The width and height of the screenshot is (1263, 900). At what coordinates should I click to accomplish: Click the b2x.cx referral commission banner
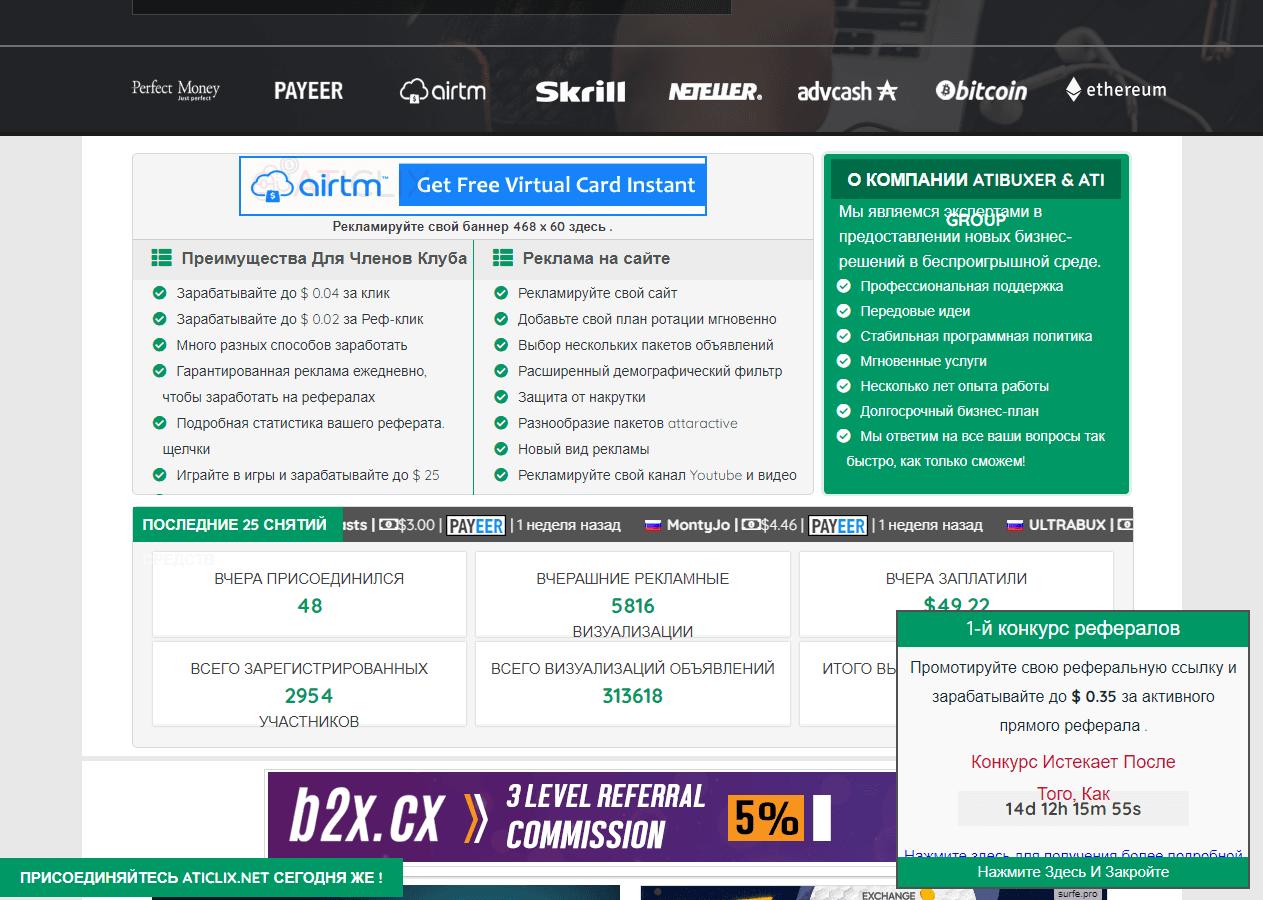(580, 816)
